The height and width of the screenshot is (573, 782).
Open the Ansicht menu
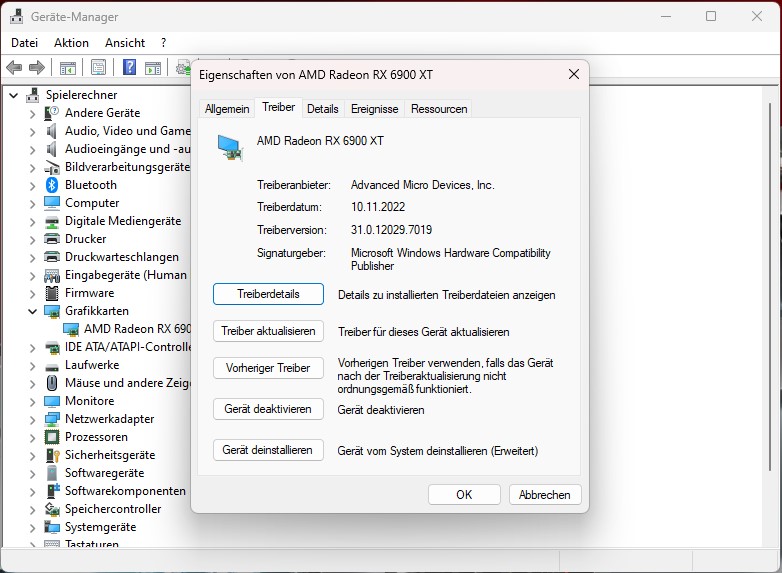[125, 43]
